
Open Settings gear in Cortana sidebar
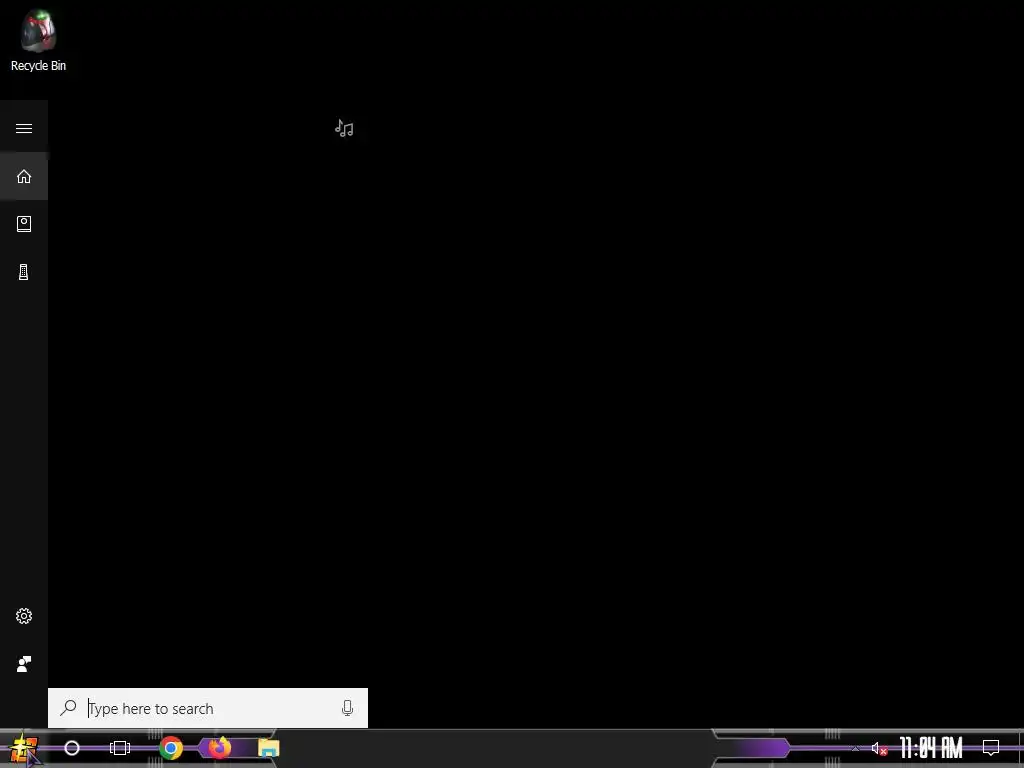[x=24, y=616]
